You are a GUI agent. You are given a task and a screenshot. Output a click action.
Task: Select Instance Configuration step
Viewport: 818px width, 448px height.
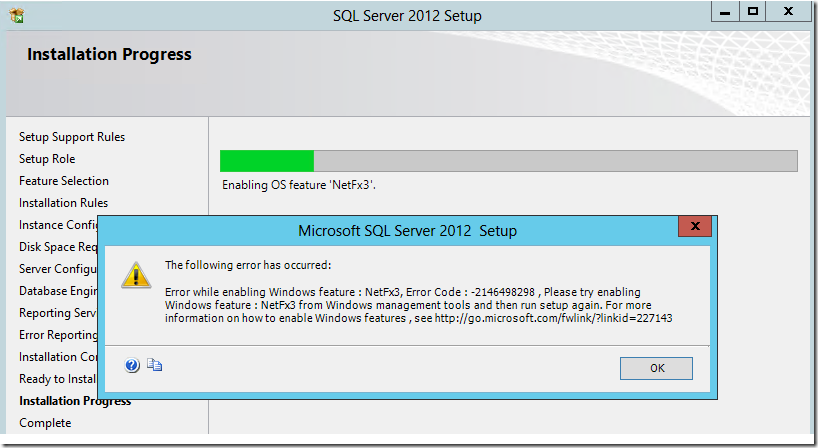[x=58, y=225]
